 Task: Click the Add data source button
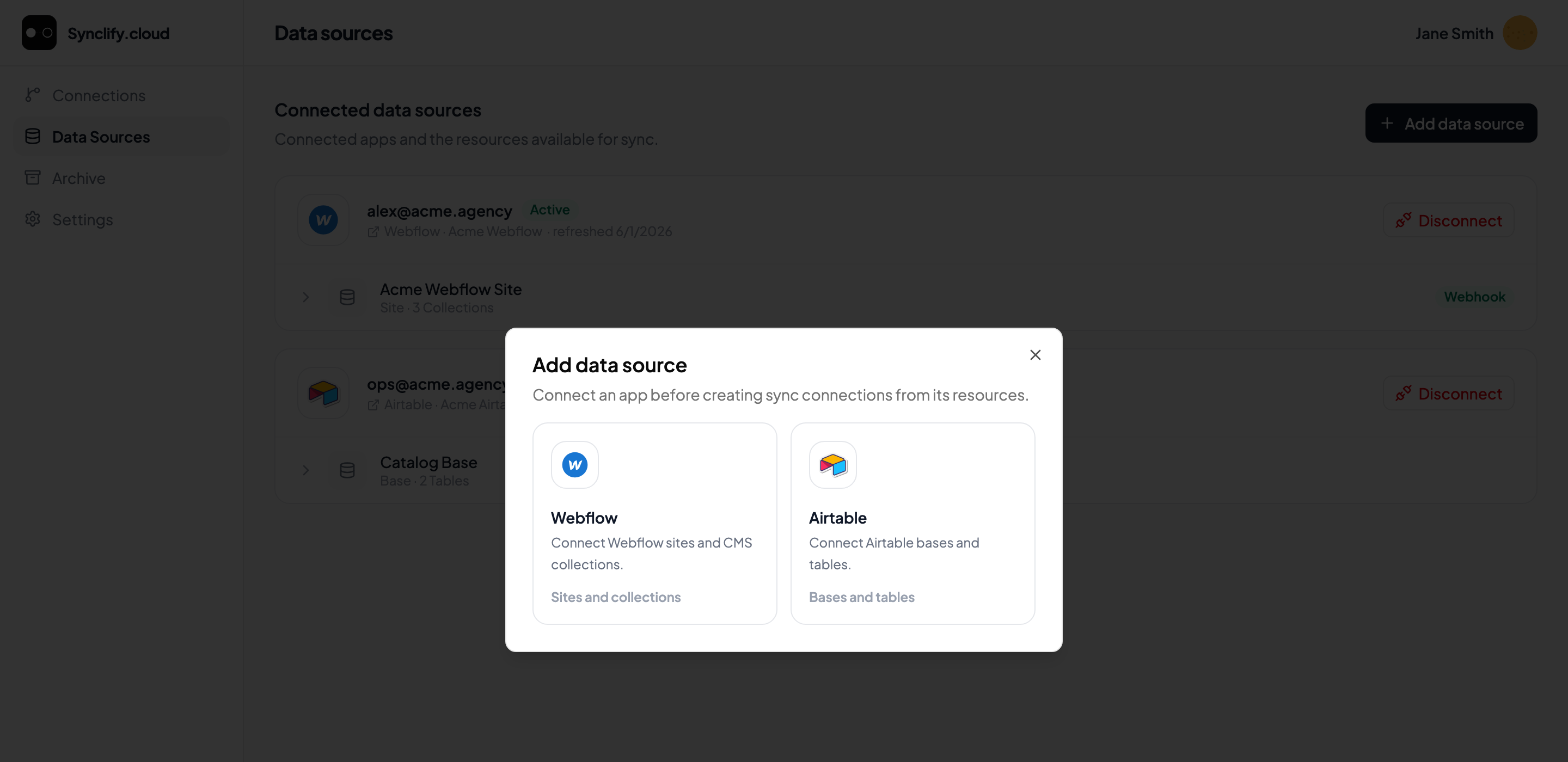coord(1450,124)
